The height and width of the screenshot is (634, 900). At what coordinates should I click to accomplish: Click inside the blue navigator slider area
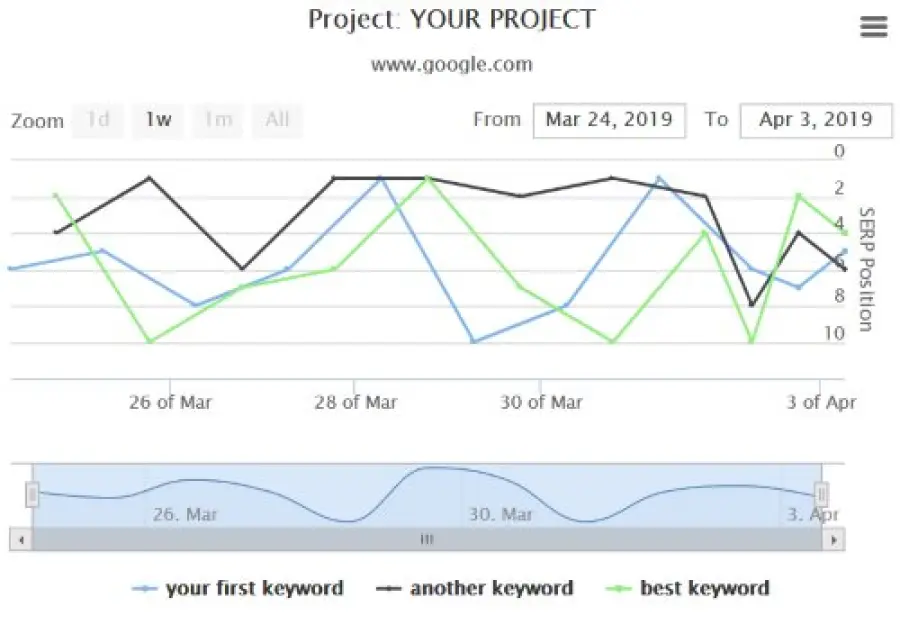(425, 491)
